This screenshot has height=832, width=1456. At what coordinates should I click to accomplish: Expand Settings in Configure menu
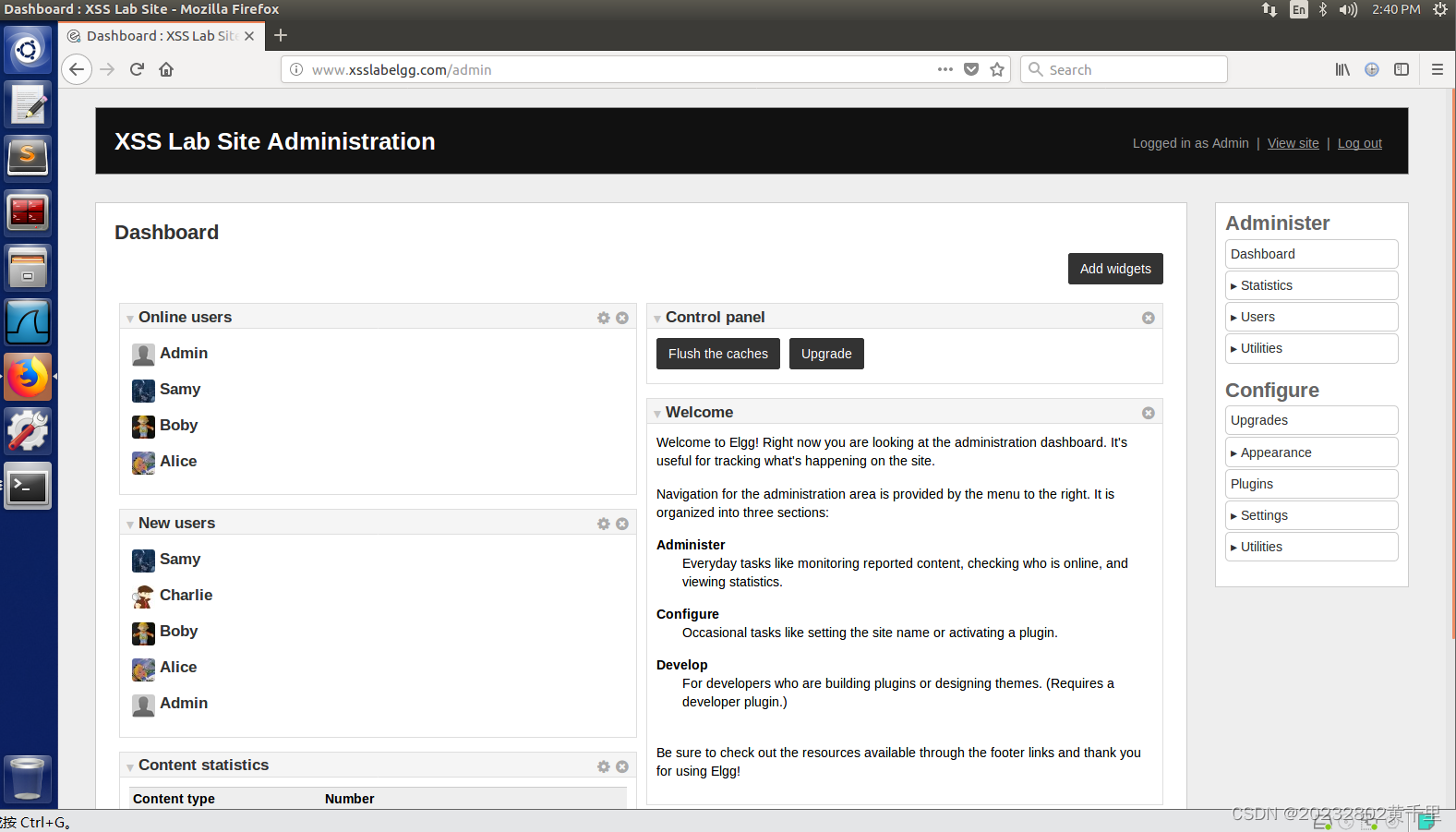[1311, 515]
